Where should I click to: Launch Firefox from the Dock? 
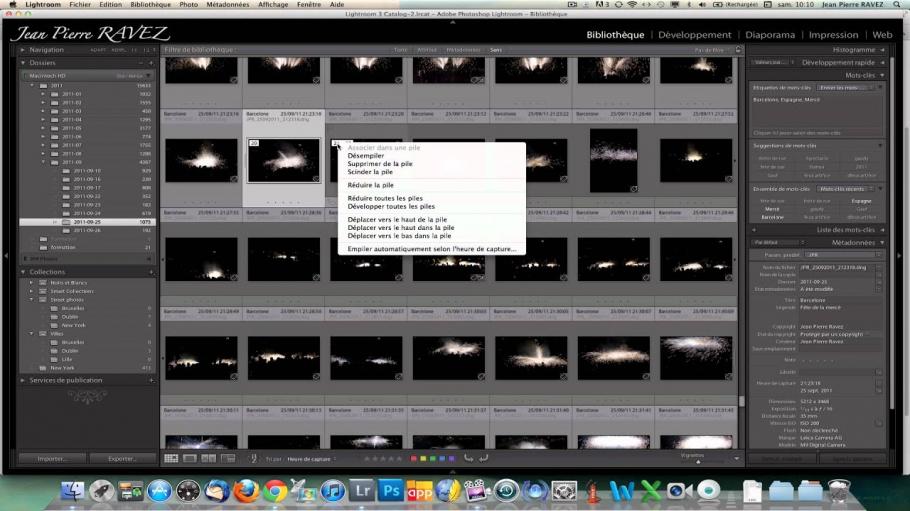click(x=246, y=491)
